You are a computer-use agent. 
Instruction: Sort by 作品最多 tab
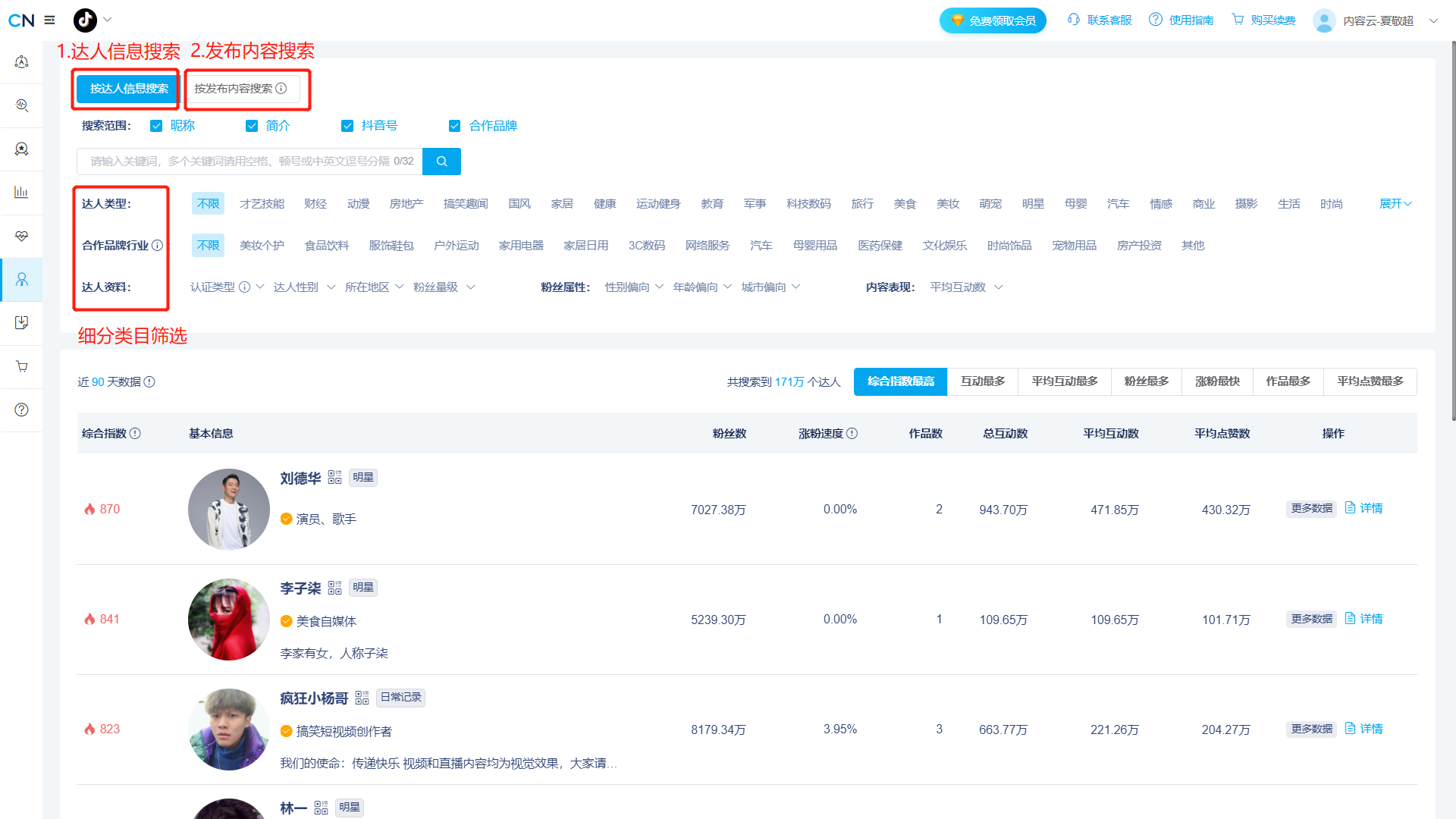[1288, 381]
